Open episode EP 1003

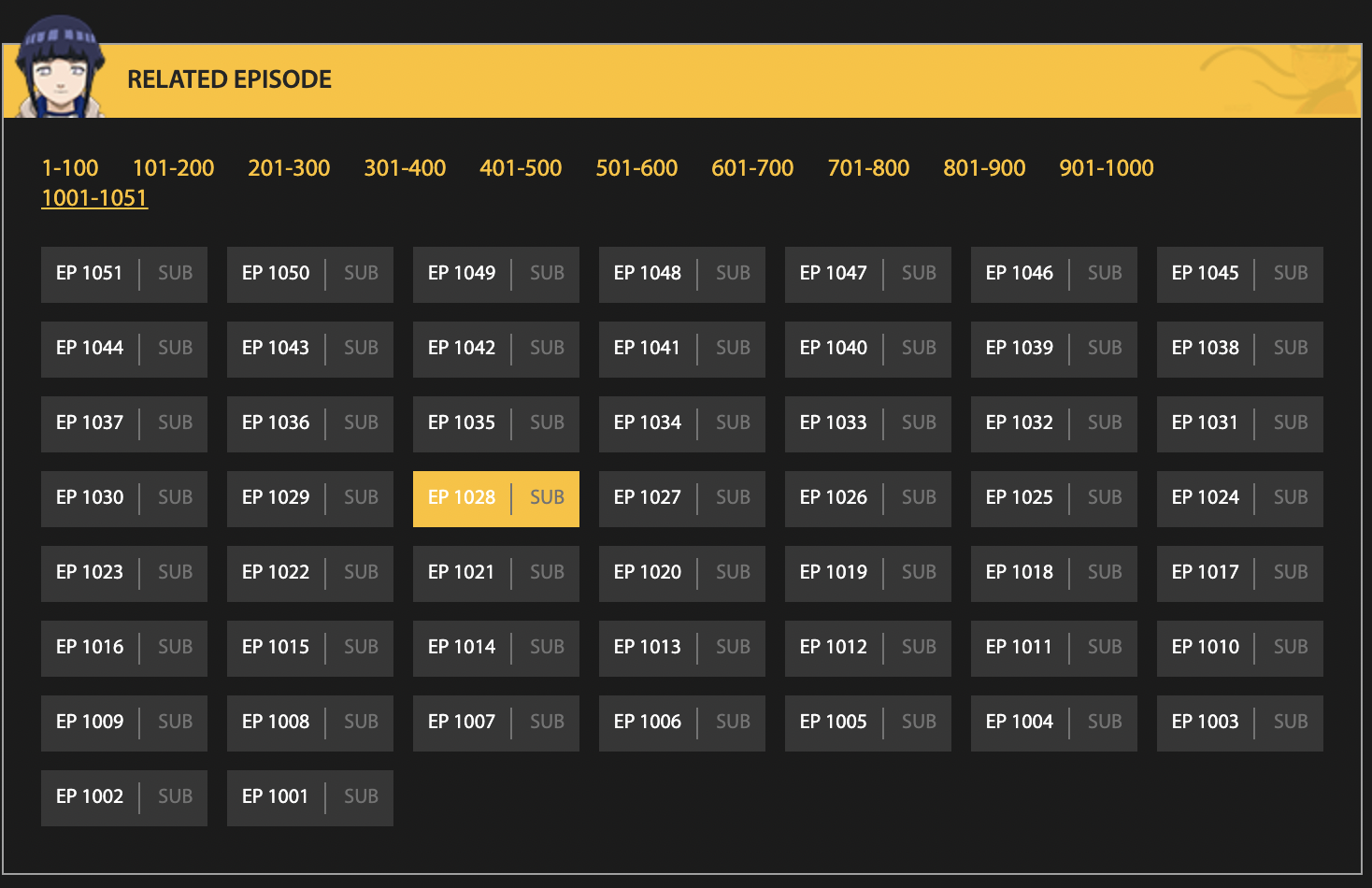1240,723
